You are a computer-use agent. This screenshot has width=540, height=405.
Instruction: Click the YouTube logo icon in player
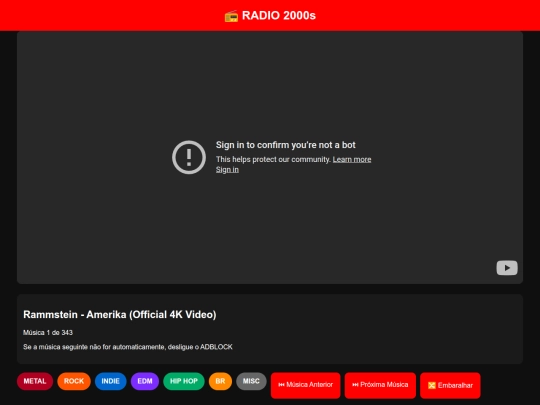click(x=507, y=268)
